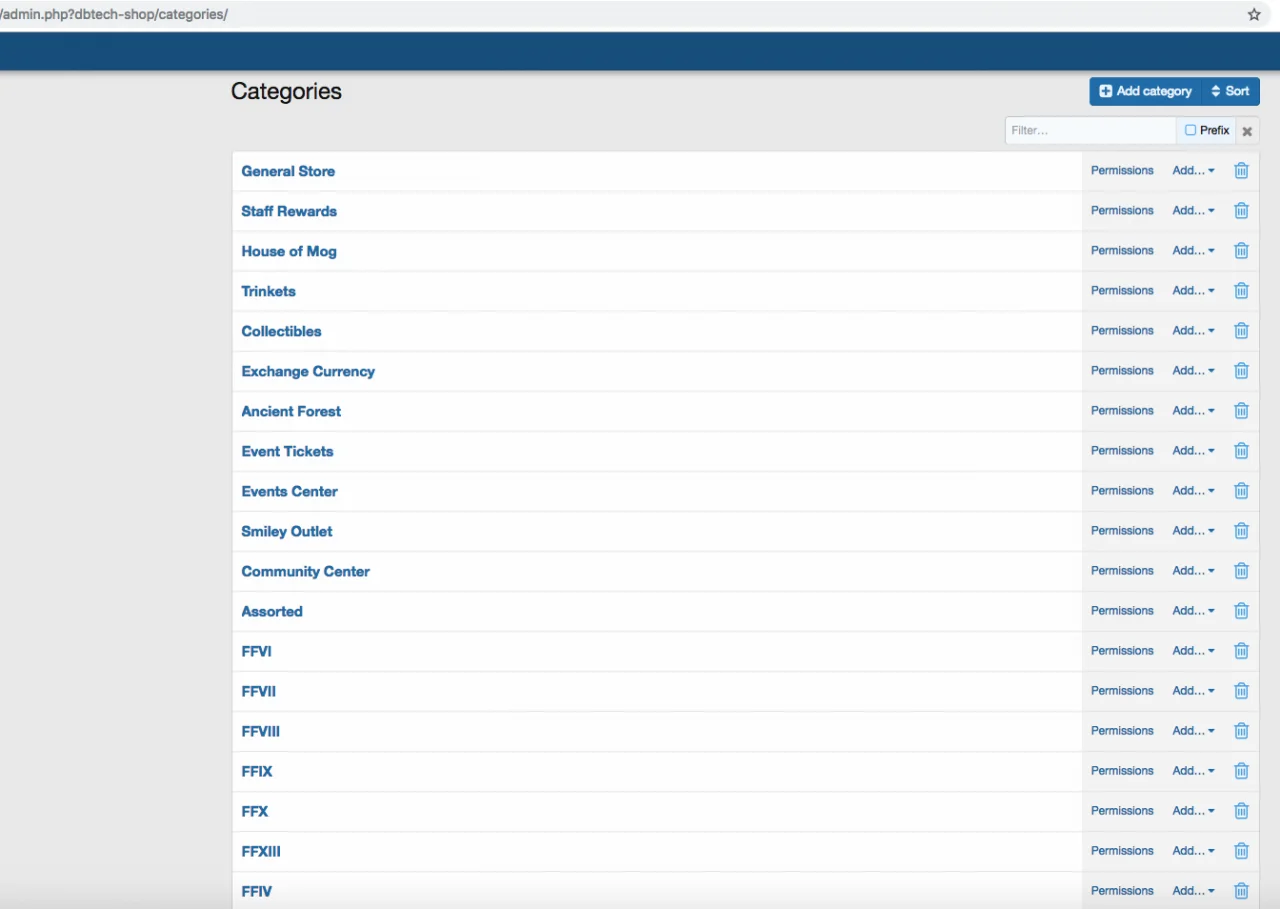Screen dimensions: 1280x909
Task: Delete the General Store category via trash icon
Action: pos(1241,171)
